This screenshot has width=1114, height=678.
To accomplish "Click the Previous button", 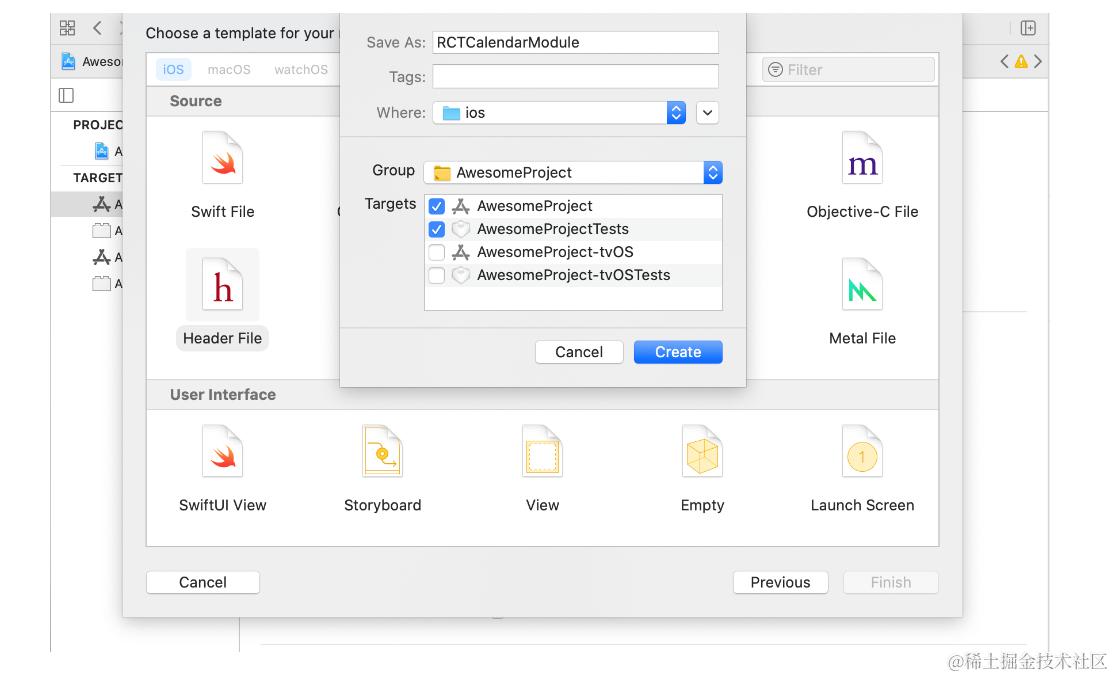I will pos(780,582).
